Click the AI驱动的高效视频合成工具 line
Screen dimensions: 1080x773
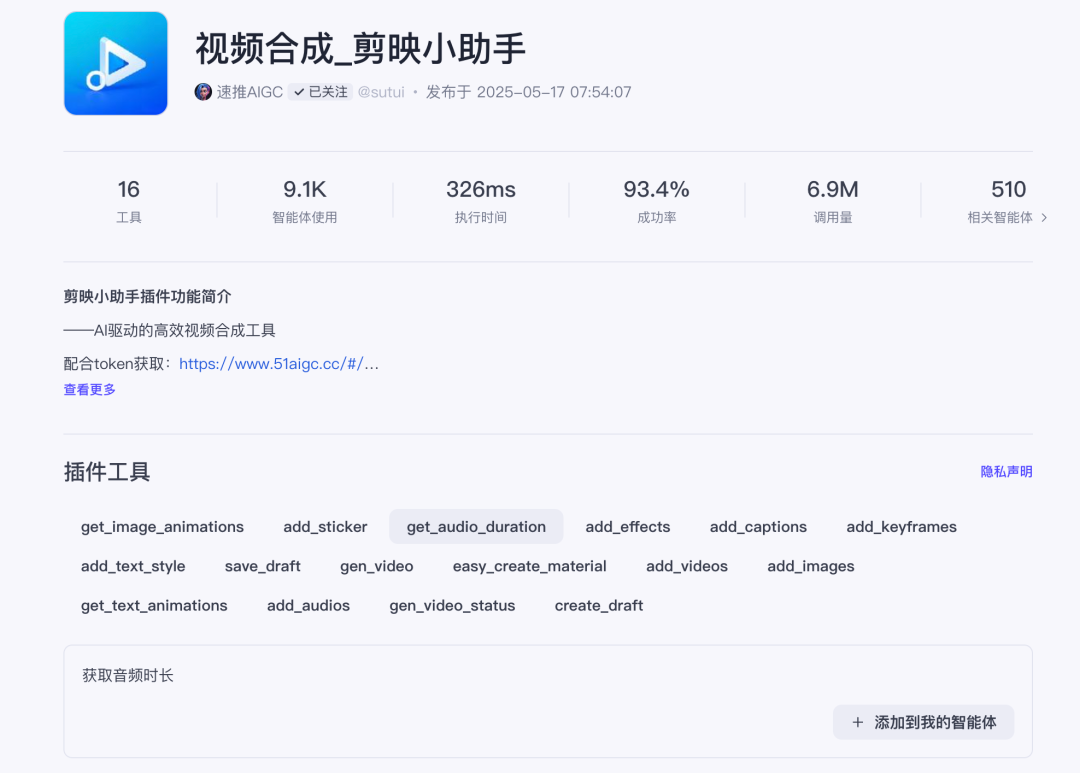coord(169,331)
